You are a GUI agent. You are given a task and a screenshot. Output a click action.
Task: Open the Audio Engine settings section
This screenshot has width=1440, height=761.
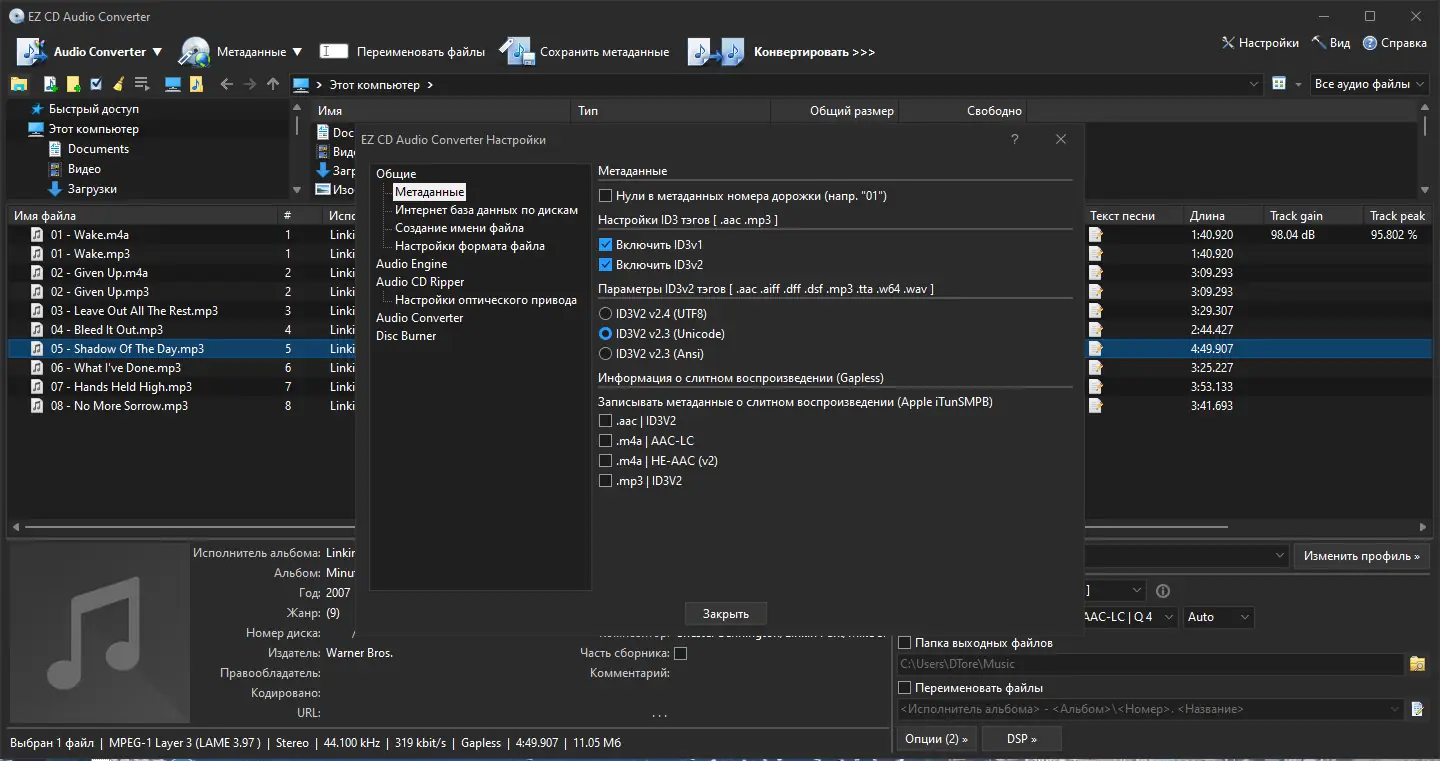[x=411, y=264]
